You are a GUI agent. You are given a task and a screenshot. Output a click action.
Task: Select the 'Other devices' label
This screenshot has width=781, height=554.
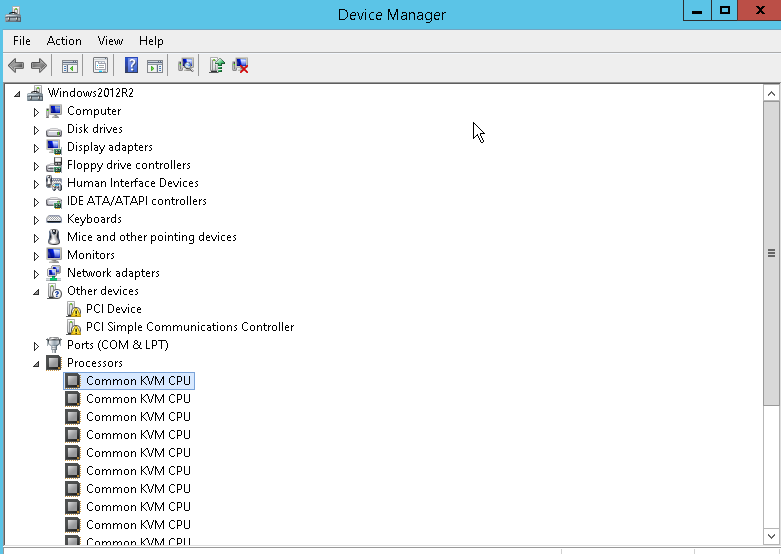(x=103, y=291)
